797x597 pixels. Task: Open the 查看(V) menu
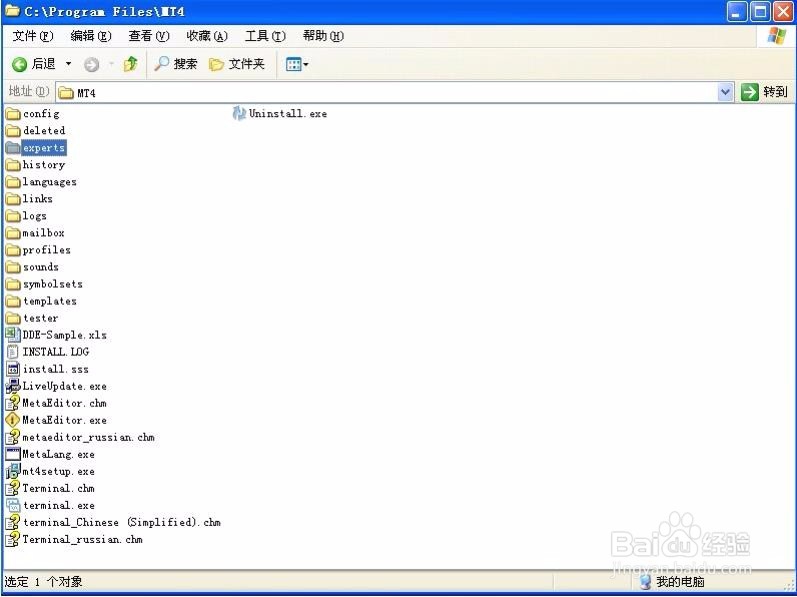point(148,36)
